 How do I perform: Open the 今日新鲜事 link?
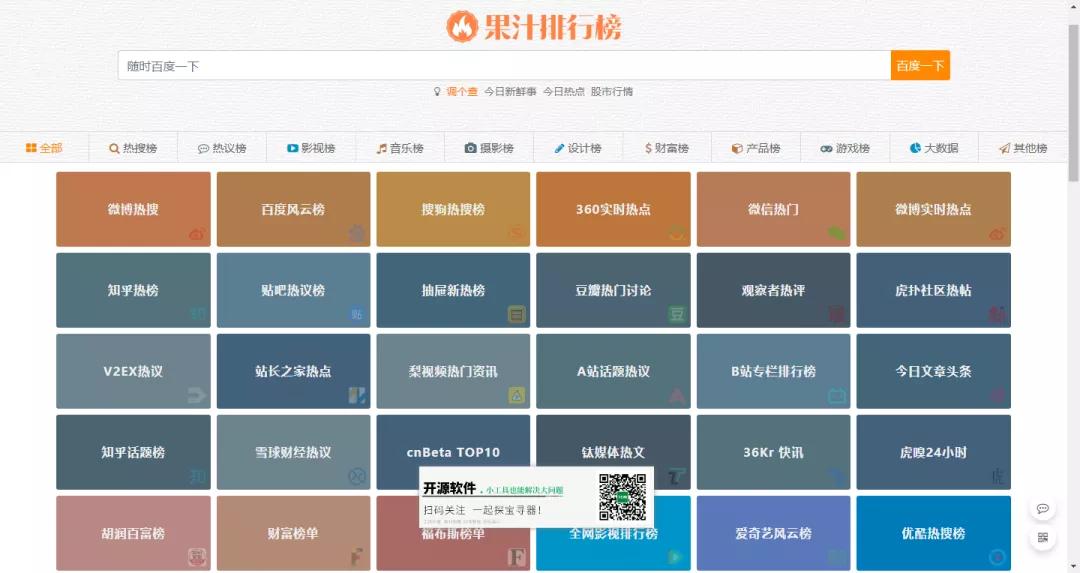tap(510, 92)
